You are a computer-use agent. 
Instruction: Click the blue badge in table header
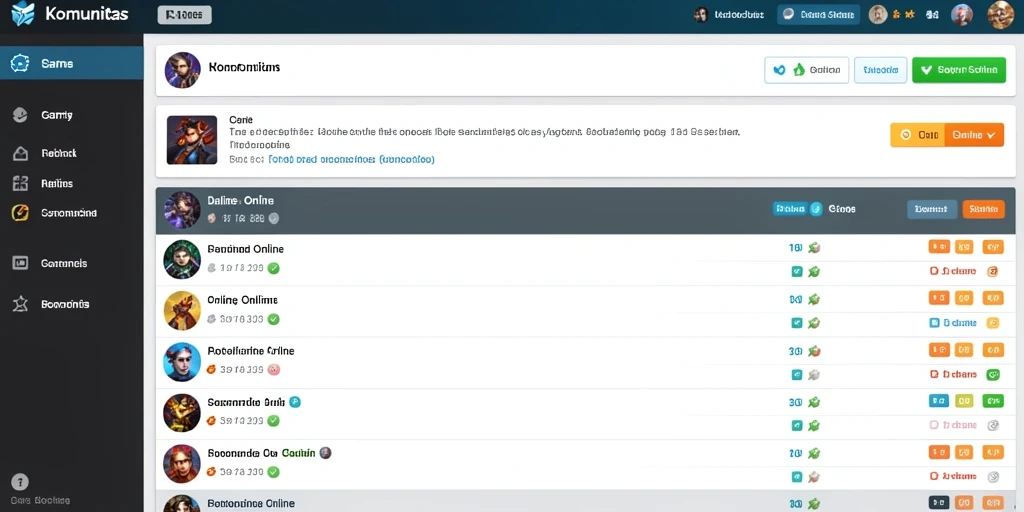[789, 209]
